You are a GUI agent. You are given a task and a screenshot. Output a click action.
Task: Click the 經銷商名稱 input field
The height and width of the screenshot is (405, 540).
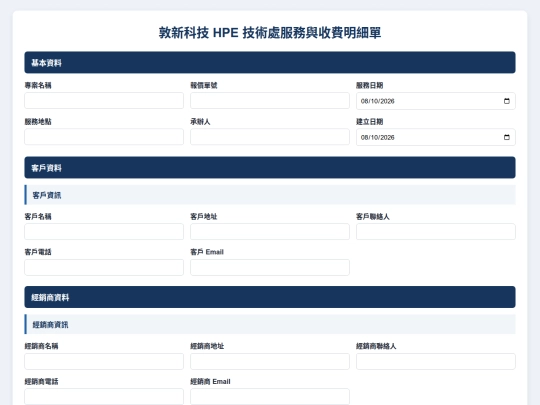tap(104, 361)
